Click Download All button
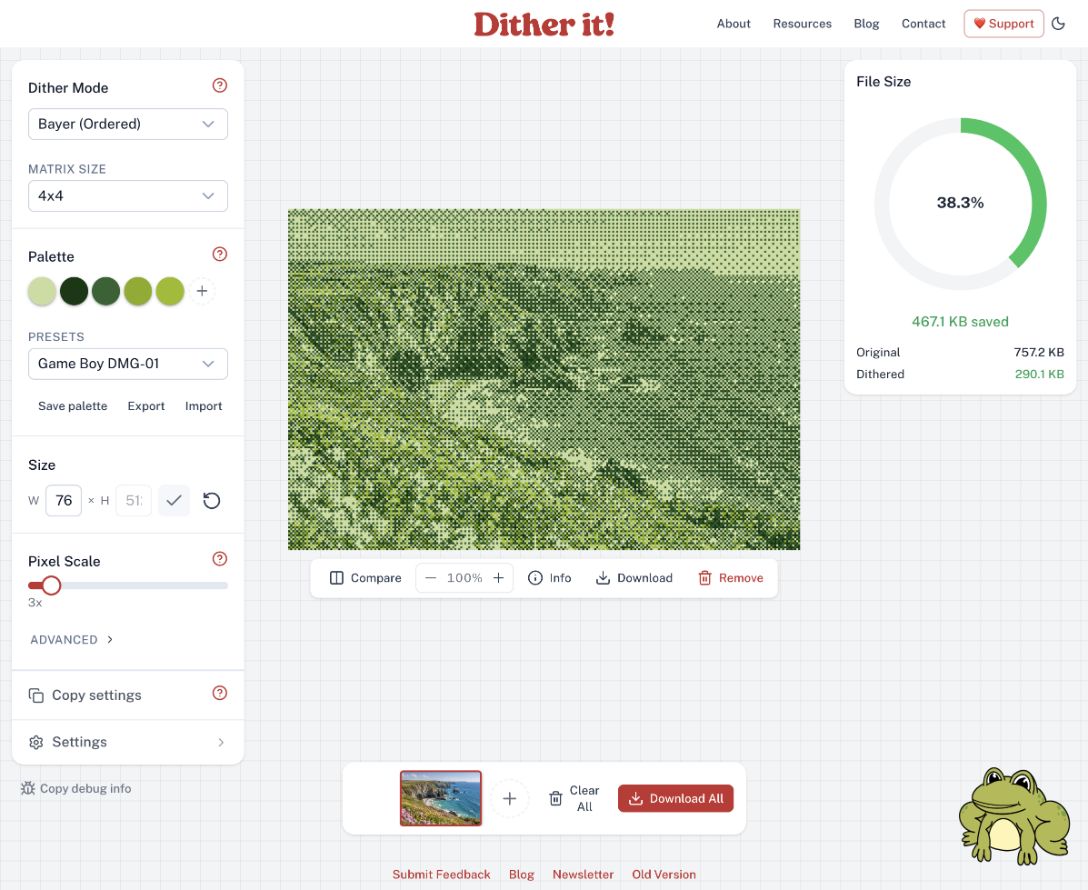 click(676, 798)
